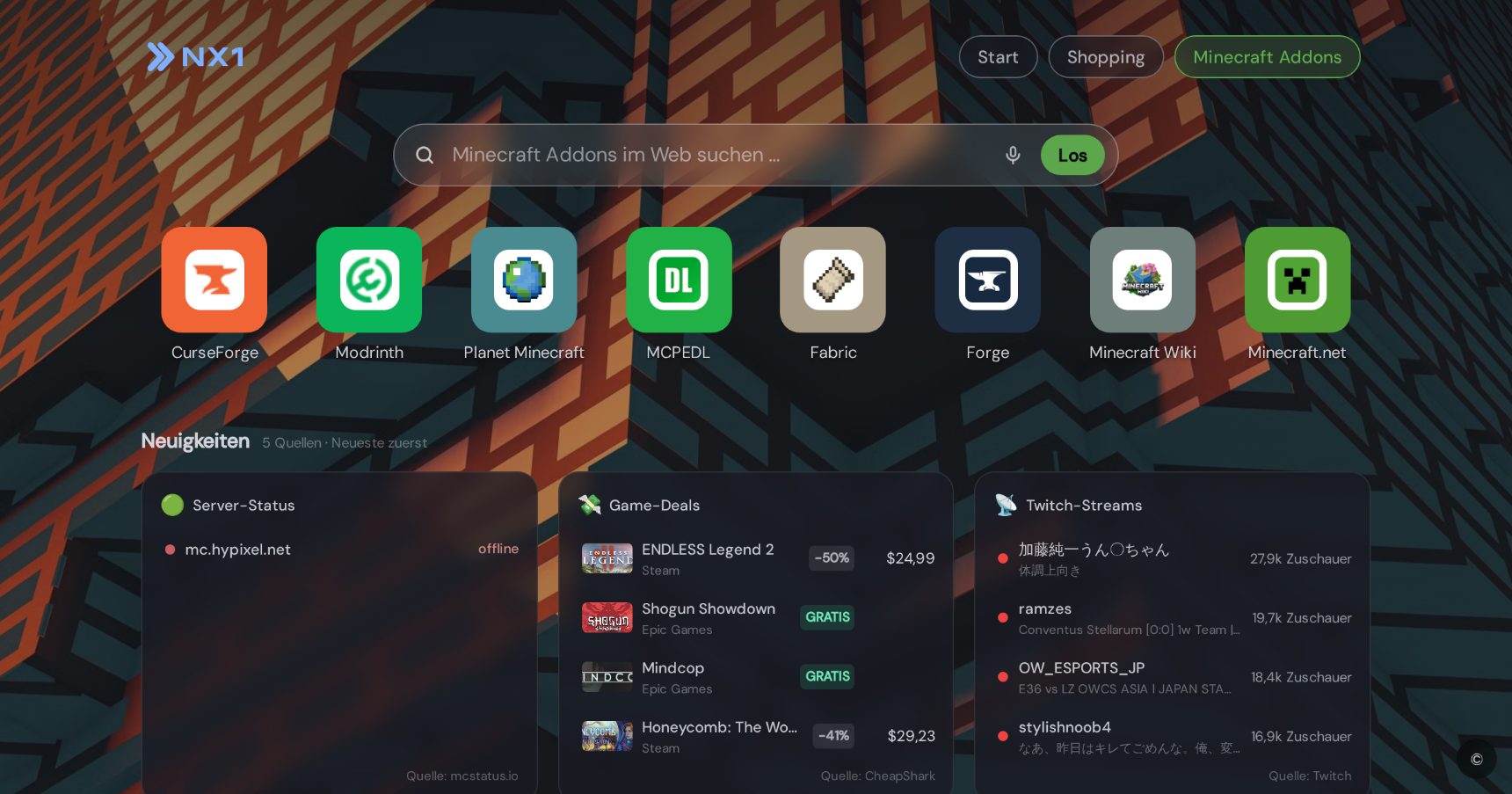Open the 加藤純一うん〇ちゃん stream
The width and height of the screenshot is (1512, 794).
[x=1174, y=558]
